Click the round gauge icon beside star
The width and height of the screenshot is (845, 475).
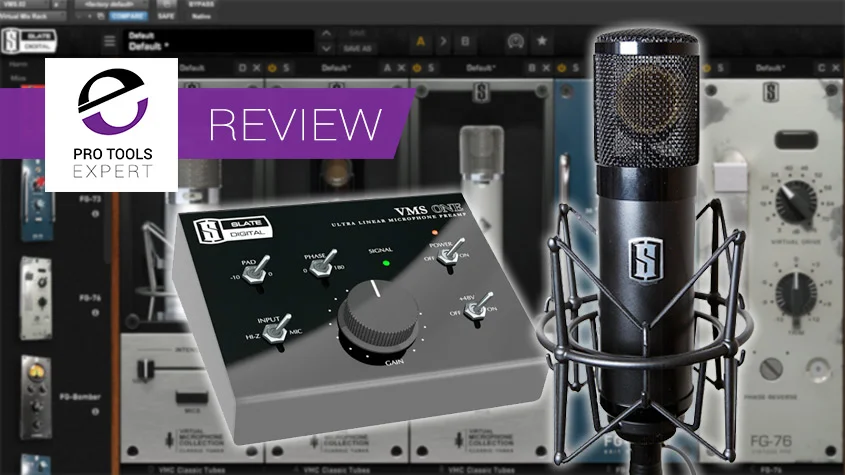tap(516, 42)
